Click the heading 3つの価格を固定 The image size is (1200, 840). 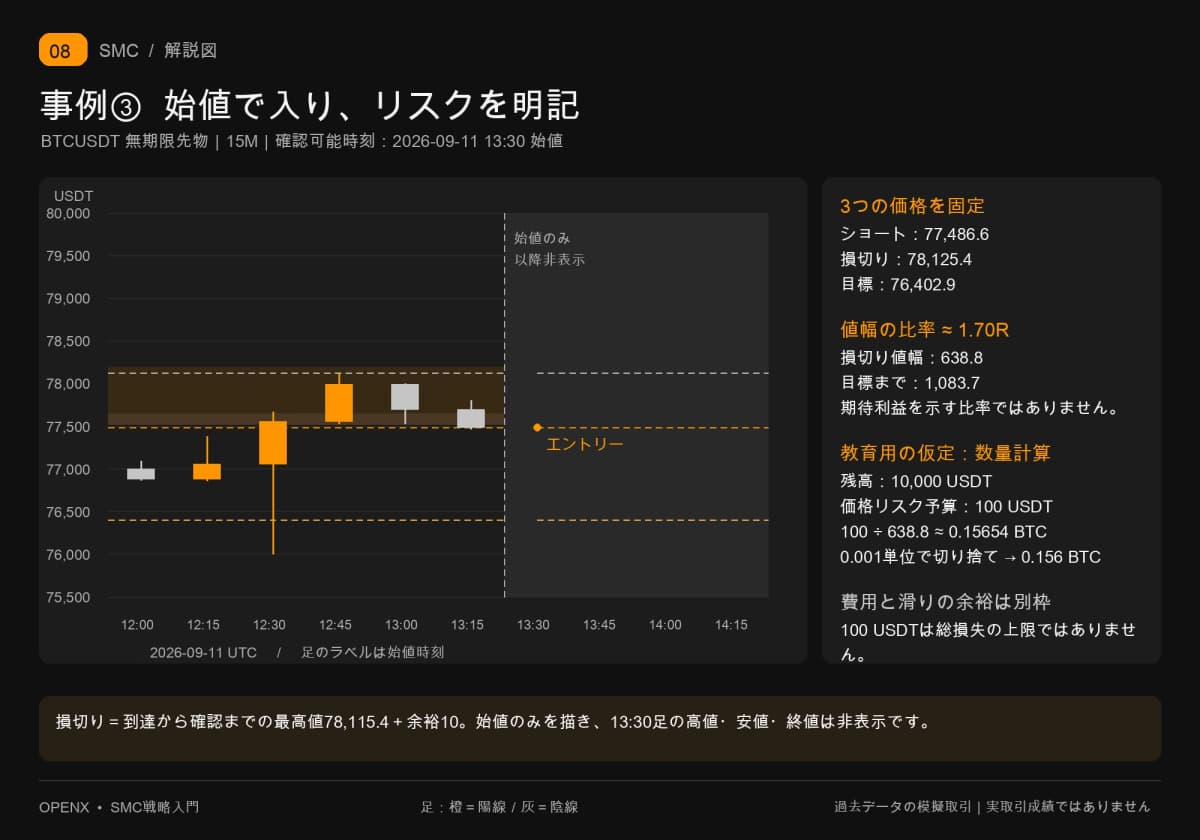pyautogui.click(x=913, y=206)
